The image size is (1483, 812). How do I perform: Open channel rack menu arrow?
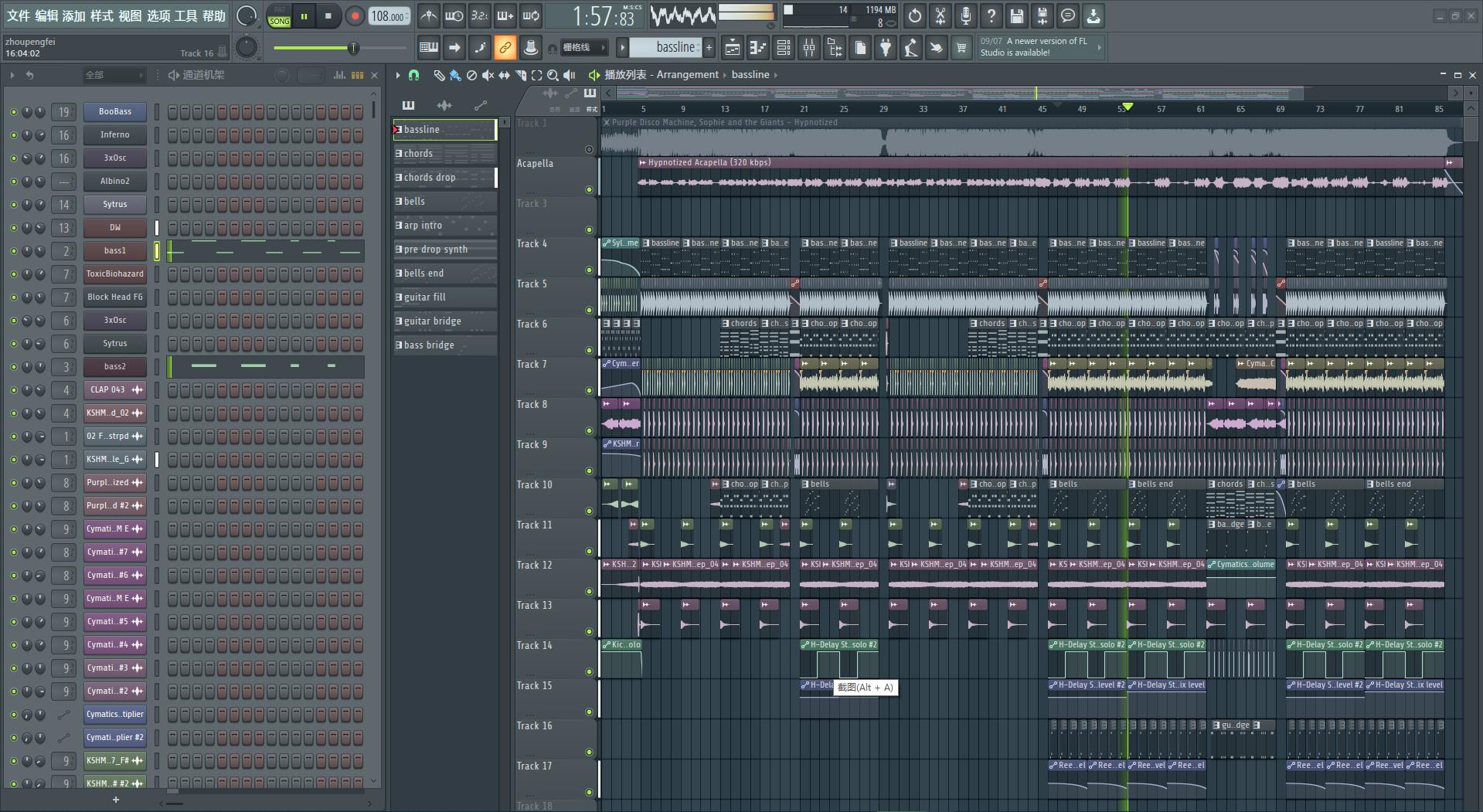(x=12, y=75)
